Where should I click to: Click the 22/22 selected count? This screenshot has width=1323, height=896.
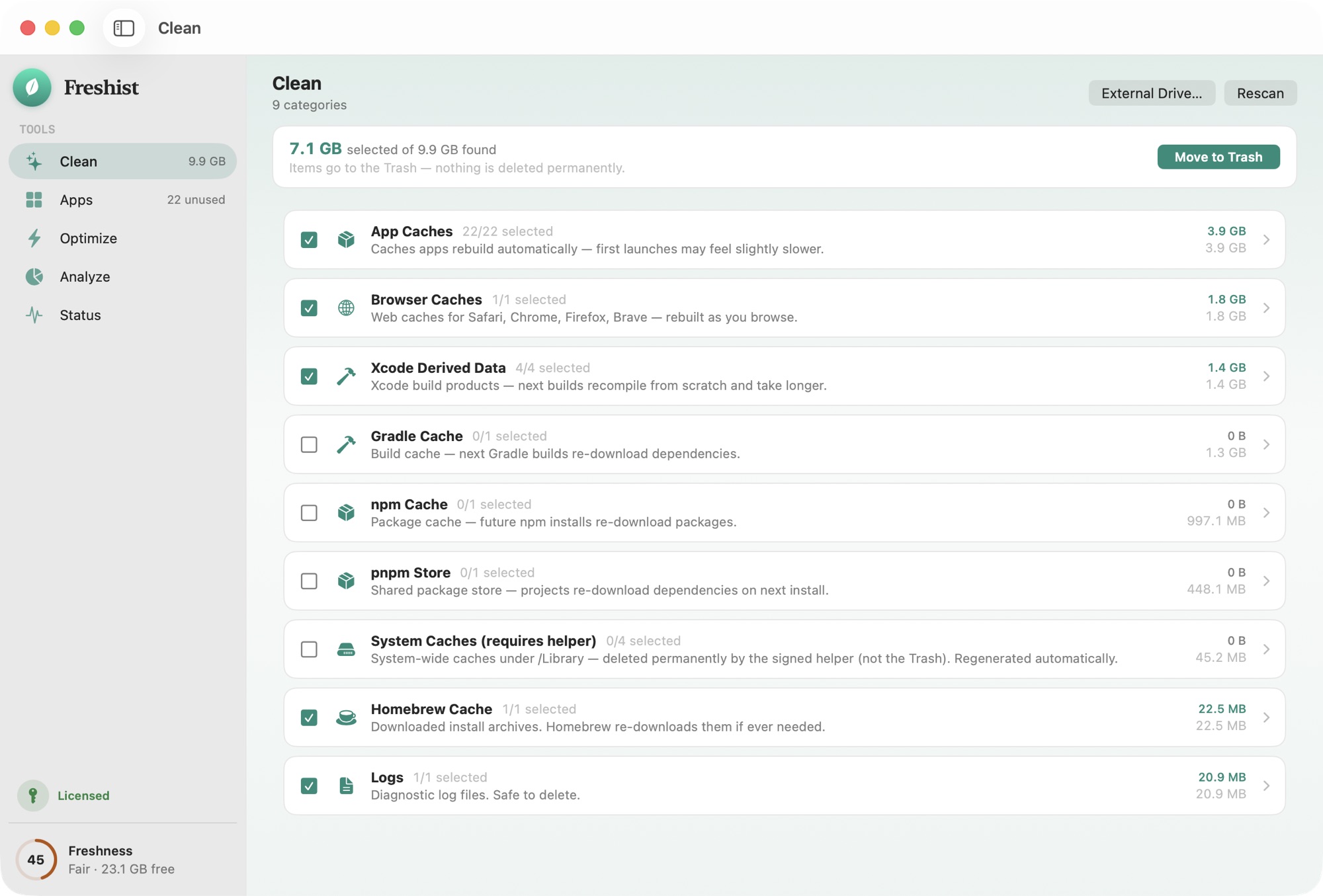(507, 231)
